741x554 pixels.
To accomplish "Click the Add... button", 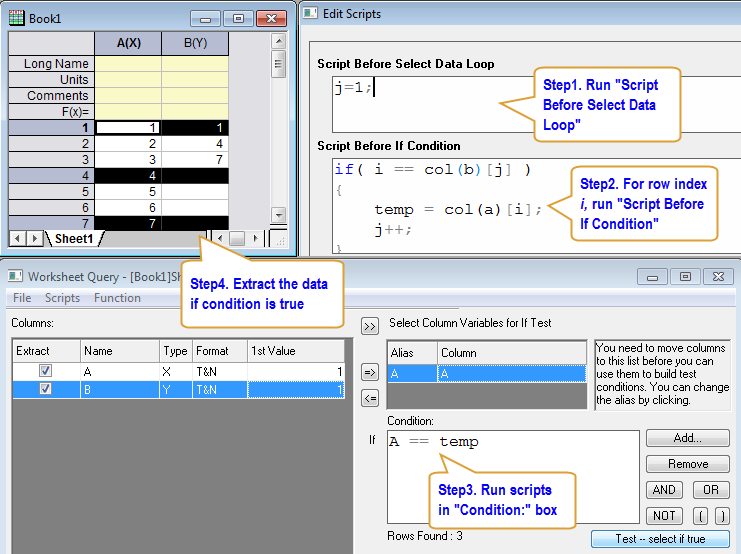I will coord(687,438).
